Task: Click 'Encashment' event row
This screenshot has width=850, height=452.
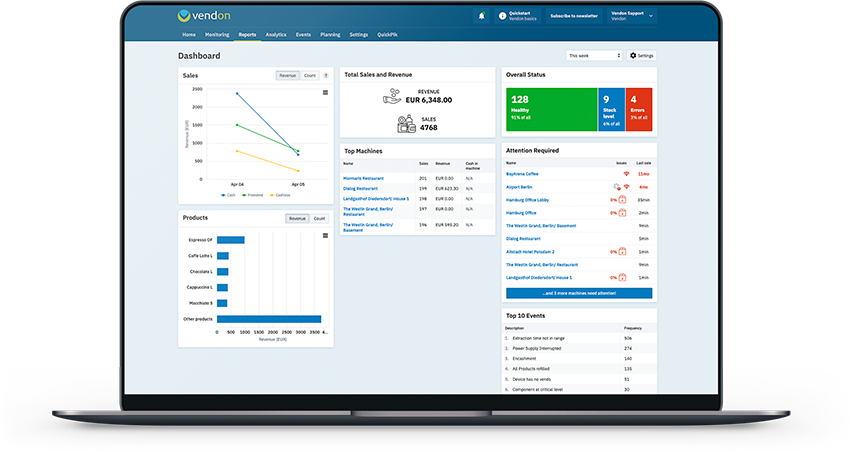Action: point(579,359)
